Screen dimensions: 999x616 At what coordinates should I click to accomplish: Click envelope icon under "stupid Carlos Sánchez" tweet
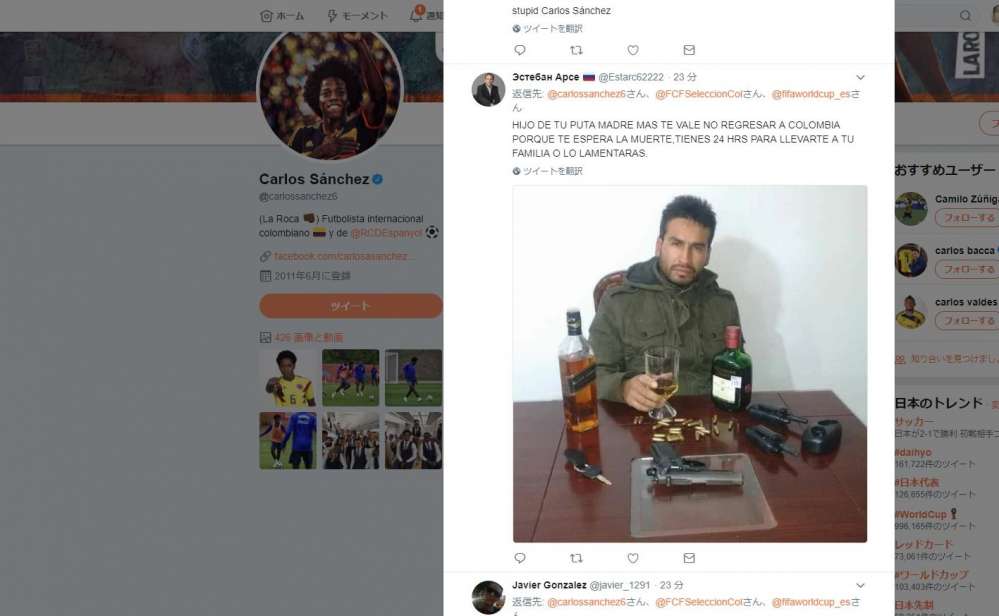tap(689, 50)
